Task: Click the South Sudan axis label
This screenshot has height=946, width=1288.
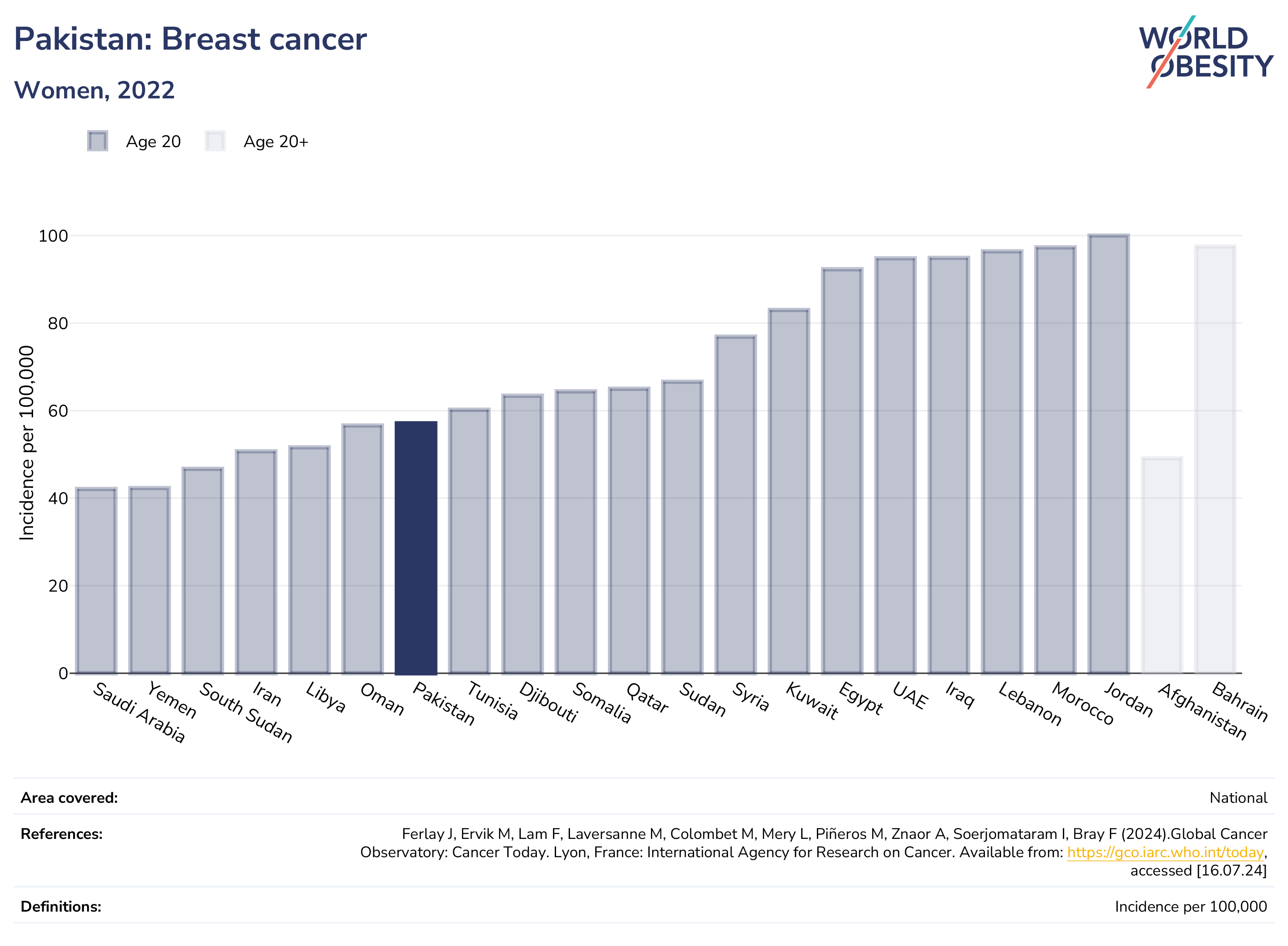Action: pos(246,712)
